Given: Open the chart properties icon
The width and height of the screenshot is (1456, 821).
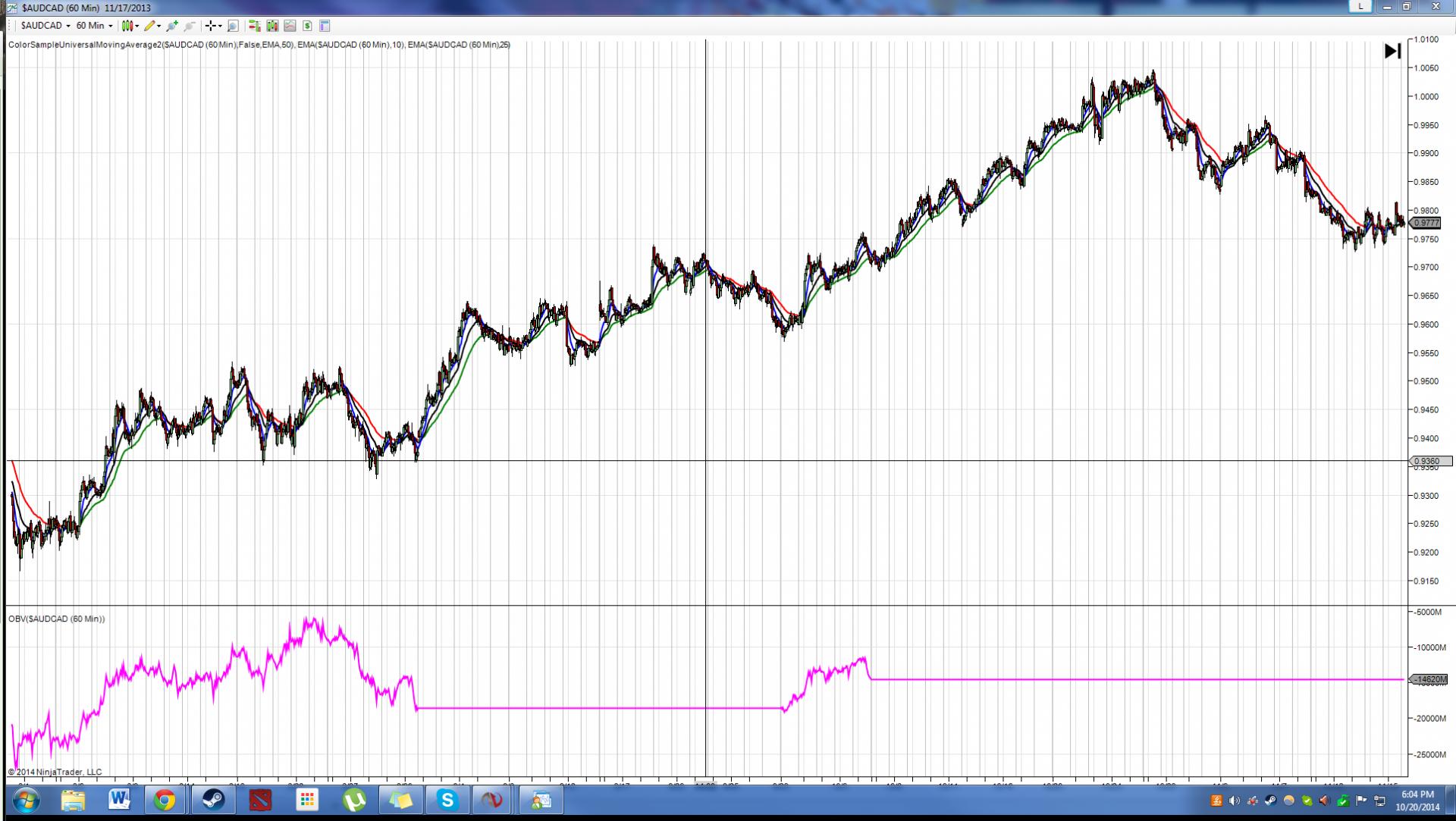Looking at the screenshot, I should point(325,26).
